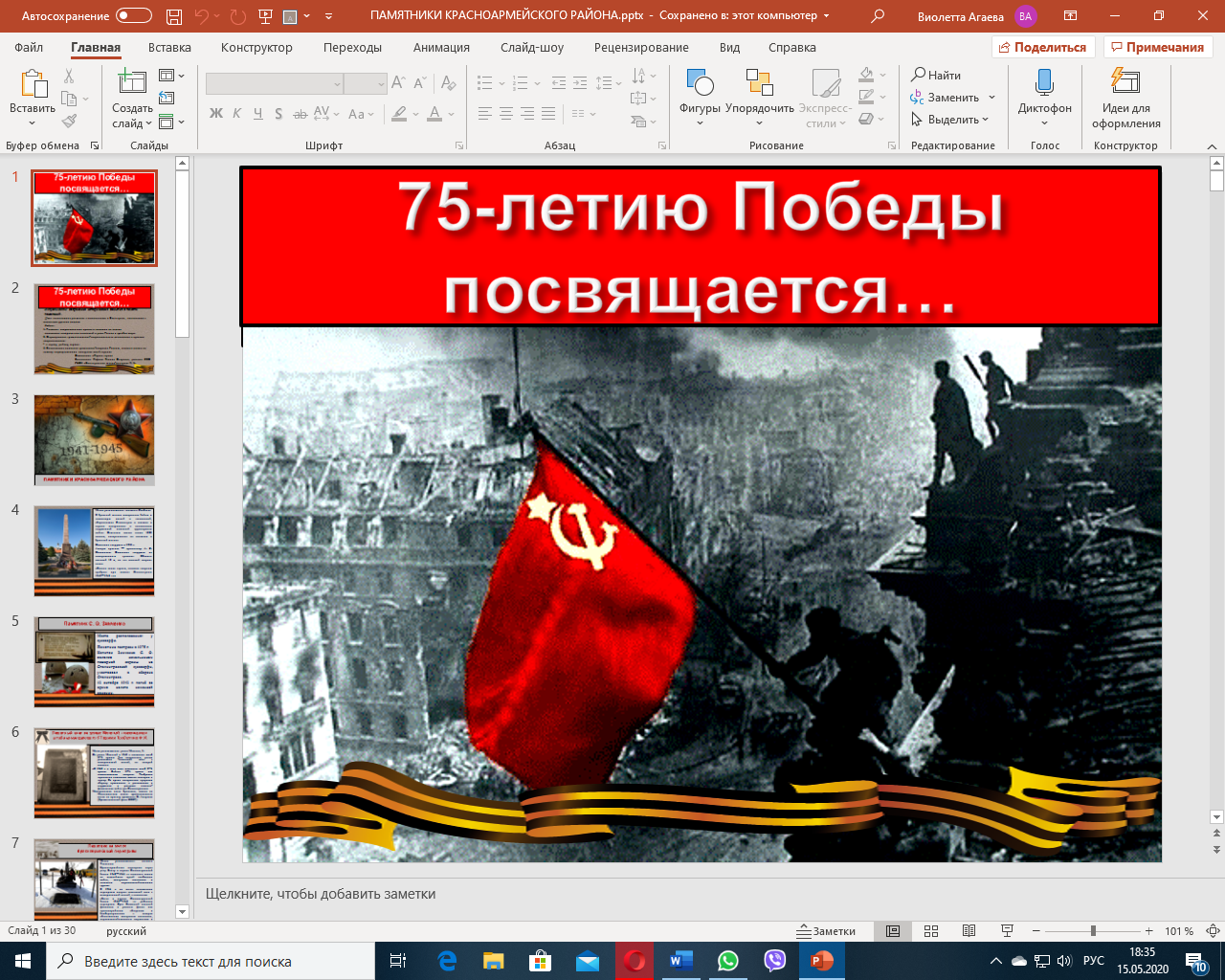Open the Replace (Заменить) dropdown arrow
This screenshot has width=1225, height=980.
991,98
